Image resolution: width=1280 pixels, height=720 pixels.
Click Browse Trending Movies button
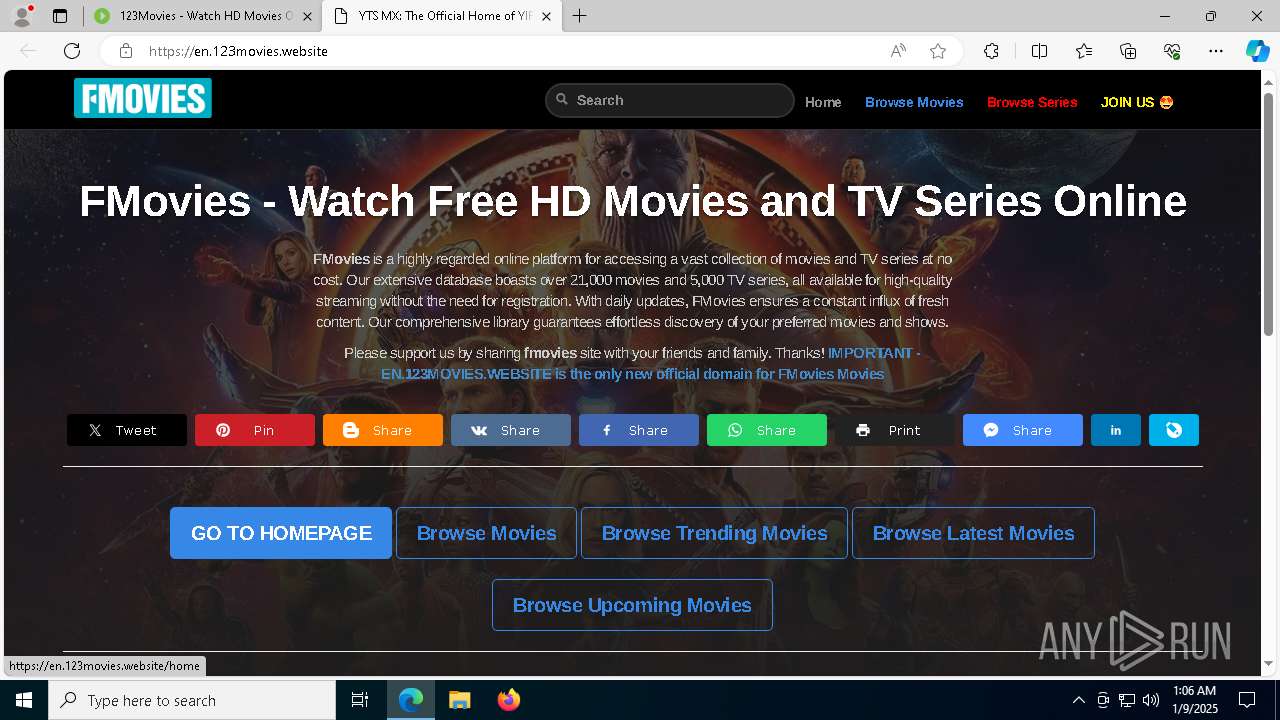pyautogui.click(x=714, y=533)
